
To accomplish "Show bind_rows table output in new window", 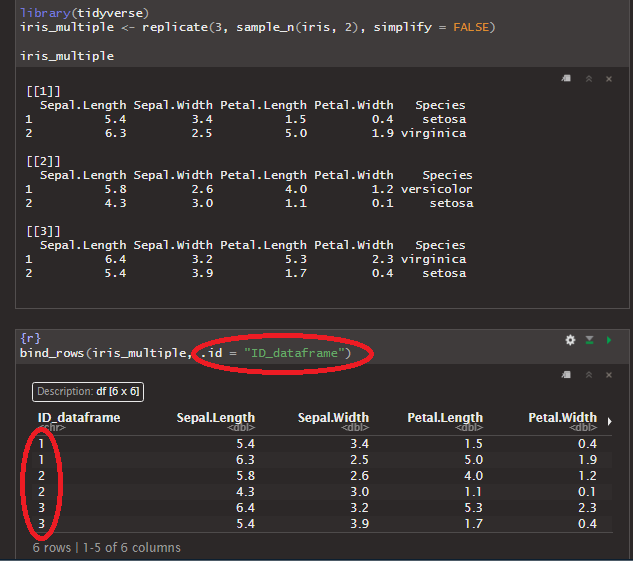I will (566, 375).
